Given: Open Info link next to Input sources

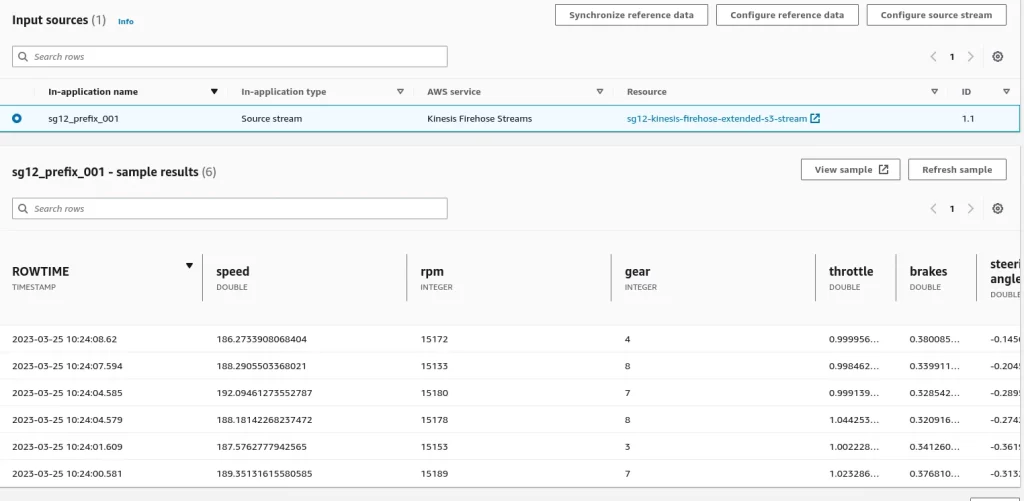Looking at the screenshot, I should click(x=125, y=22).
